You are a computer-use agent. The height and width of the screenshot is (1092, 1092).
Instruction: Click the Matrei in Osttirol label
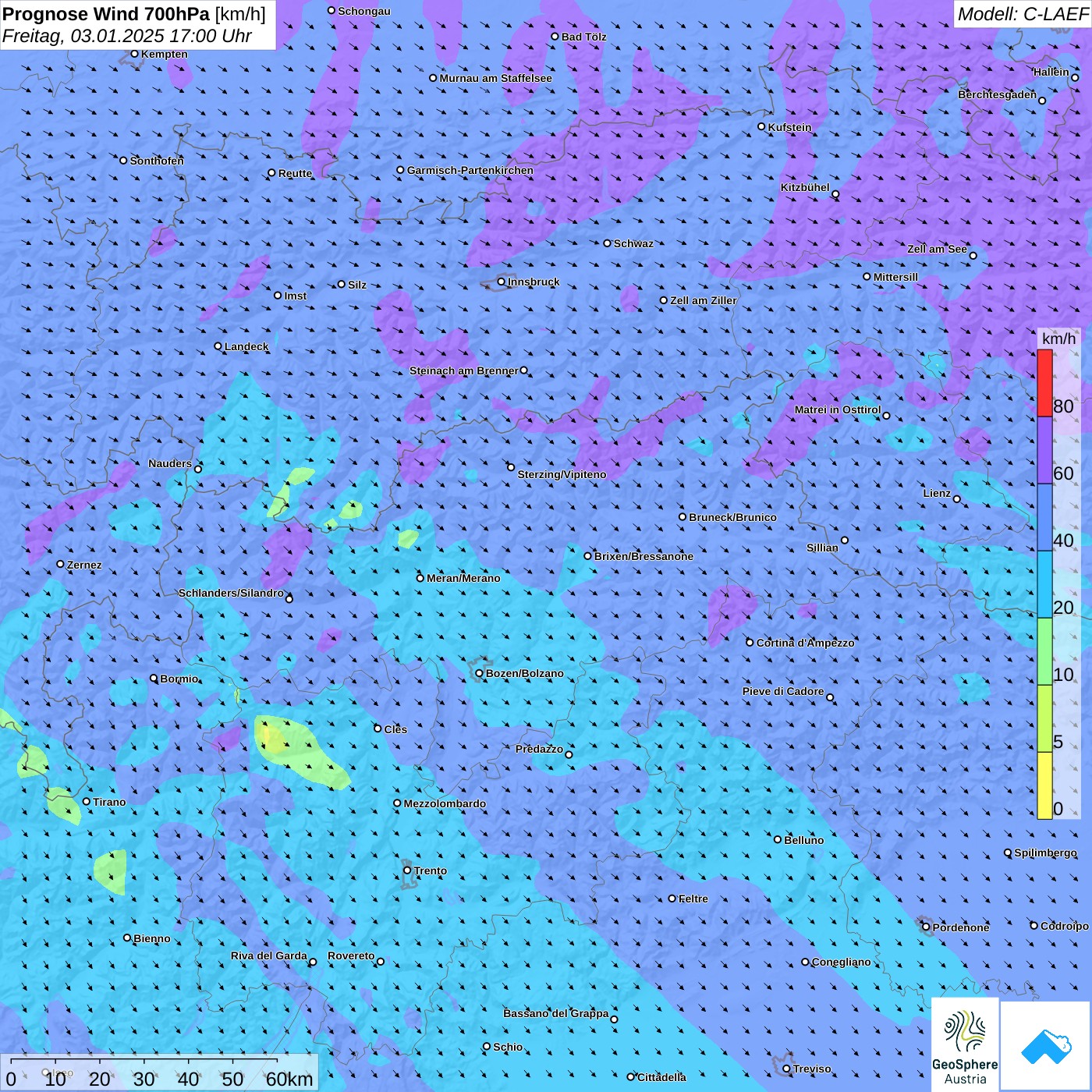pos(838,409)
